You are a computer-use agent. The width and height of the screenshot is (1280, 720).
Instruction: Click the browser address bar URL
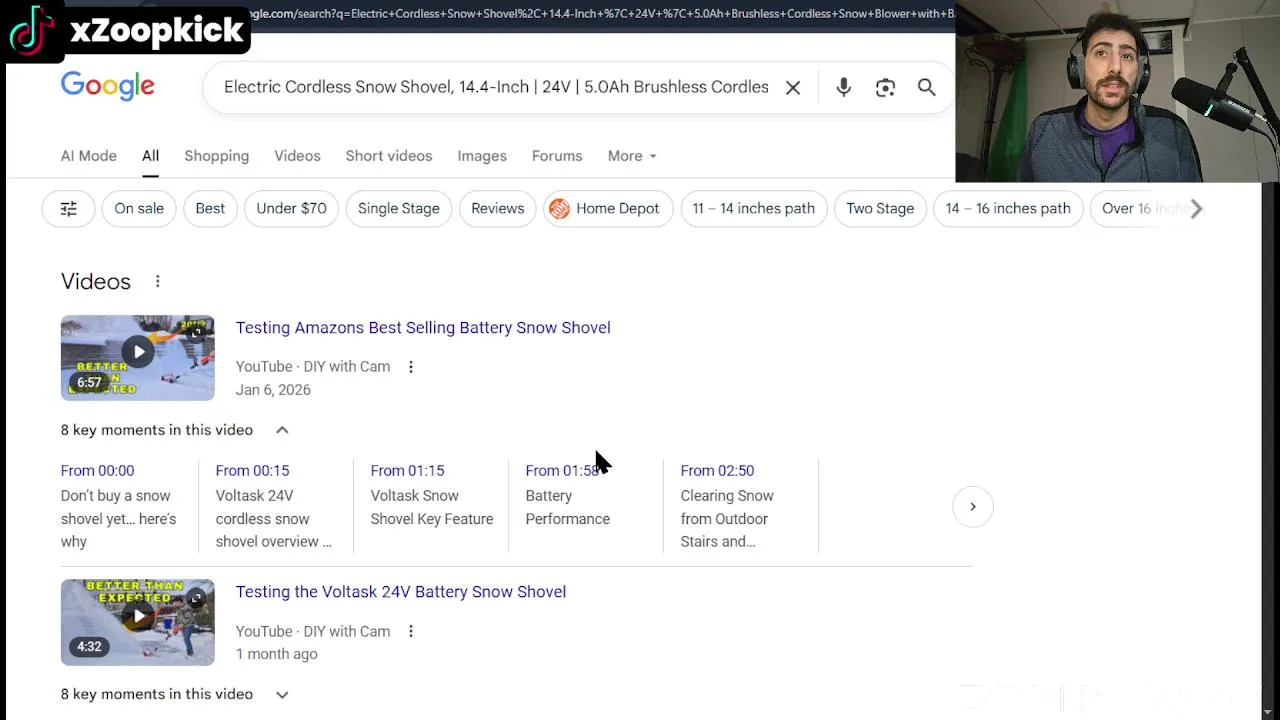click(x=600, y=13)
